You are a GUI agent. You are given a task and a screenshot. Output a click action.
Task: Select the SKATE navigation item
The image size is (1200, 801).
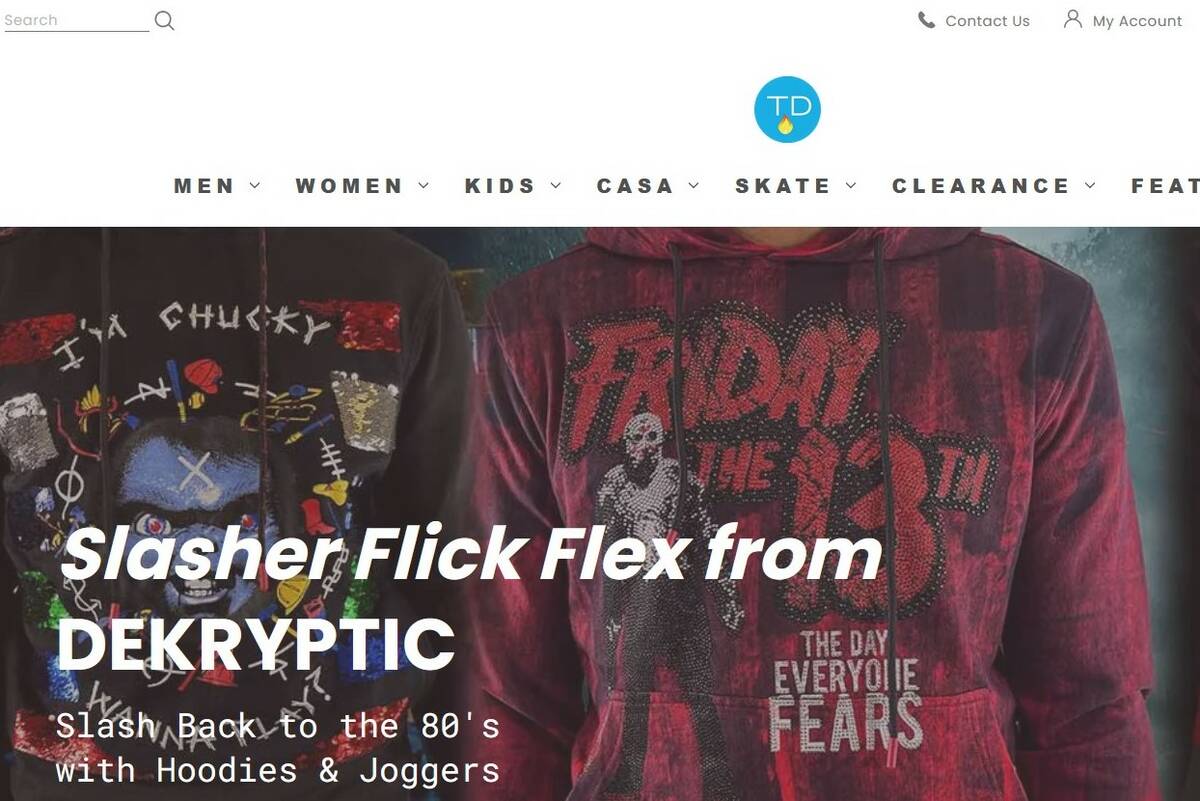click(x=783, y=186)
